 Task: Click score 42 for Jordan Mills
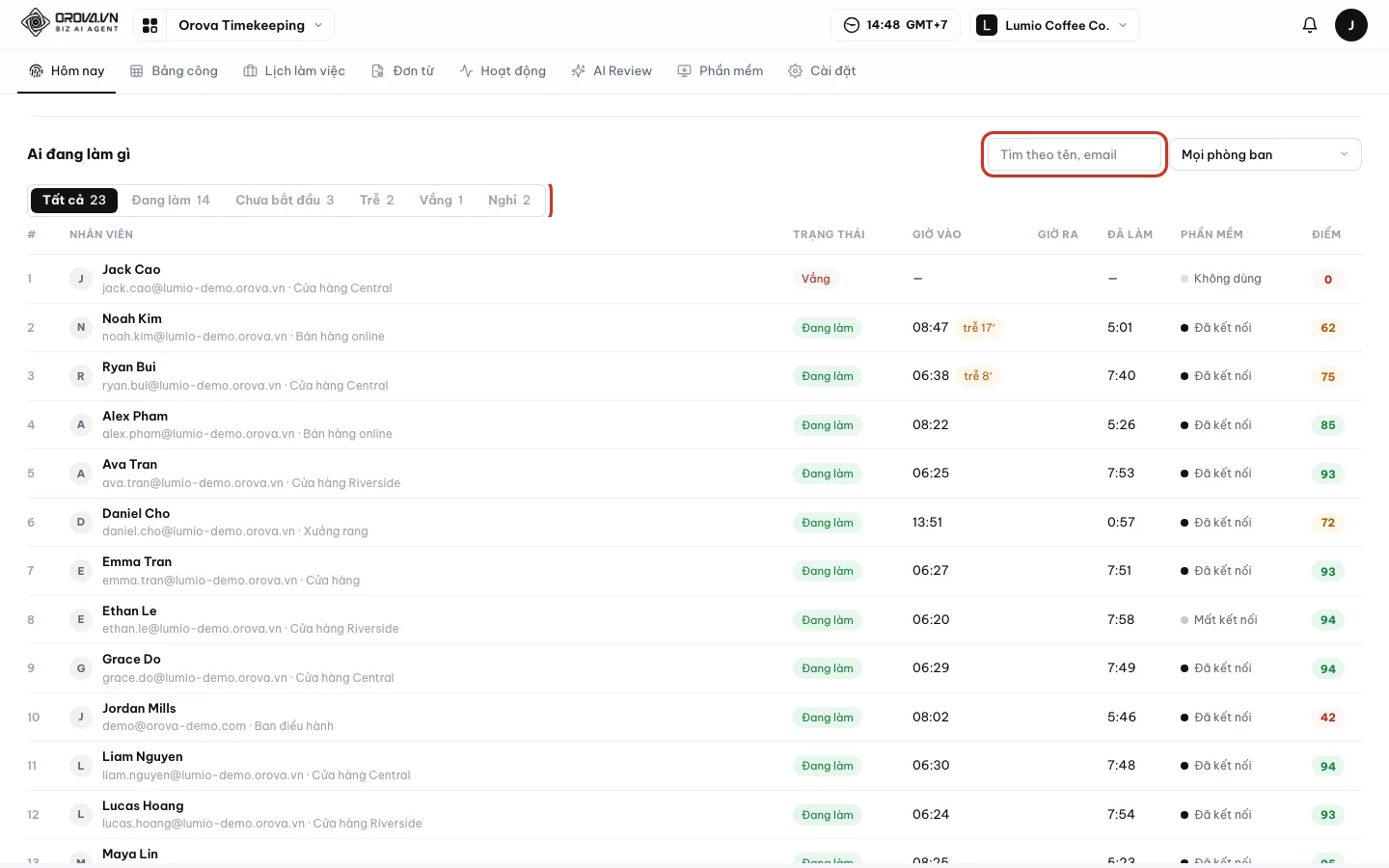[x=1328, y=718]
